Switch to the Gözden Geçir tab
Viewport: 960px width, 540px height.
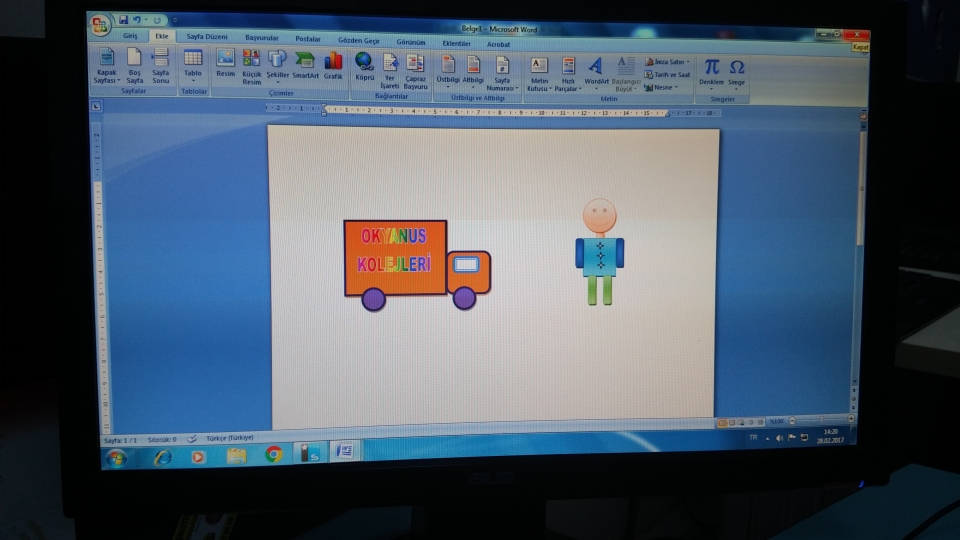pos(359,40)
